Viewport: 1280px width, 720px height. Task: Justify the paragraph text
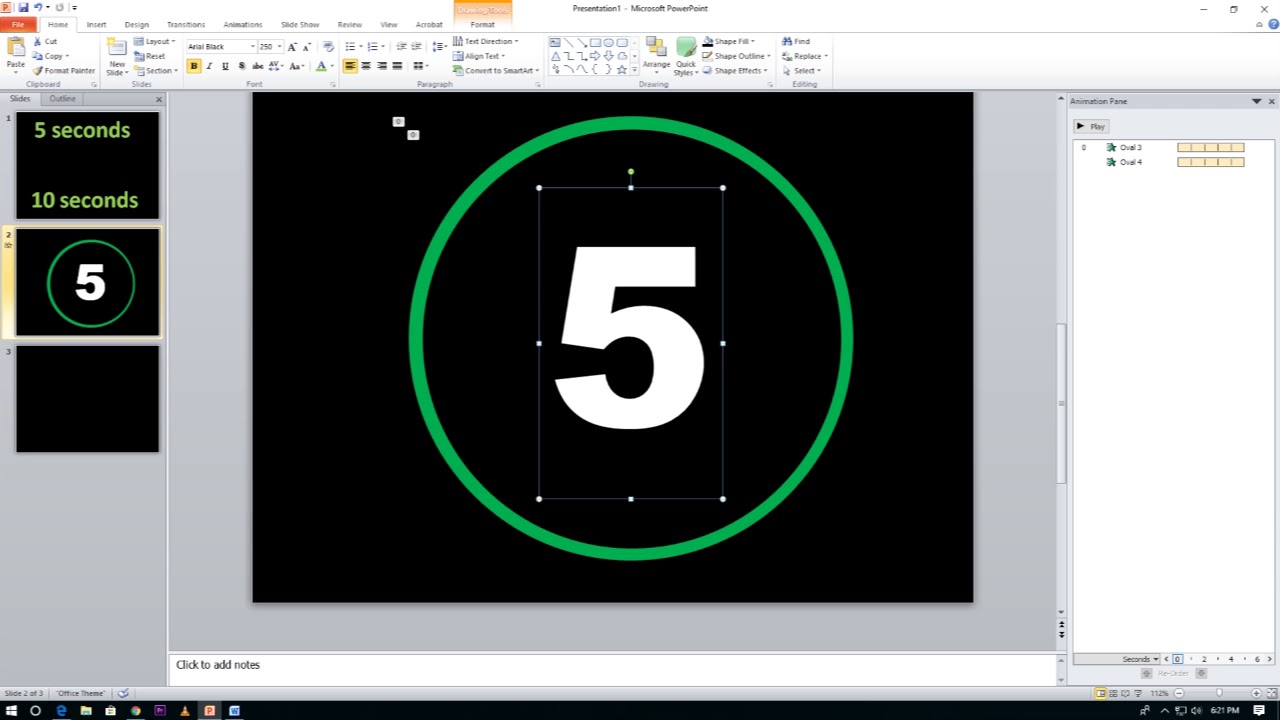[397, 66]
